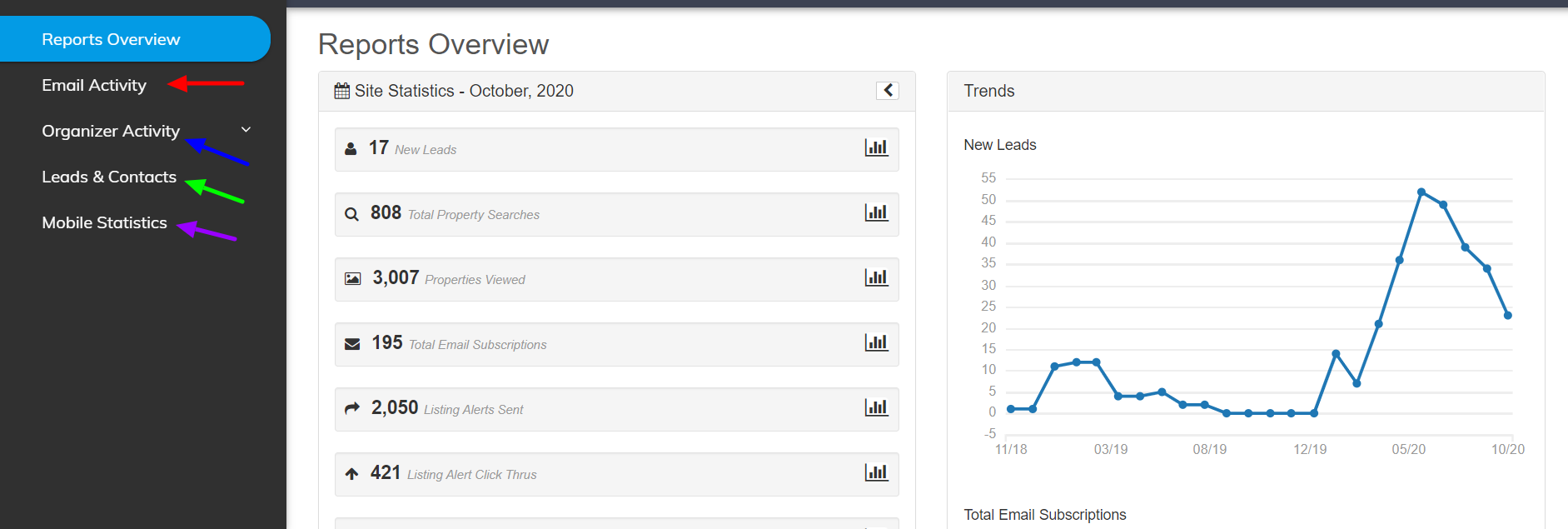1568x529 pixels.
Task: Click the Trends panel header
Action: (1246, 91)
